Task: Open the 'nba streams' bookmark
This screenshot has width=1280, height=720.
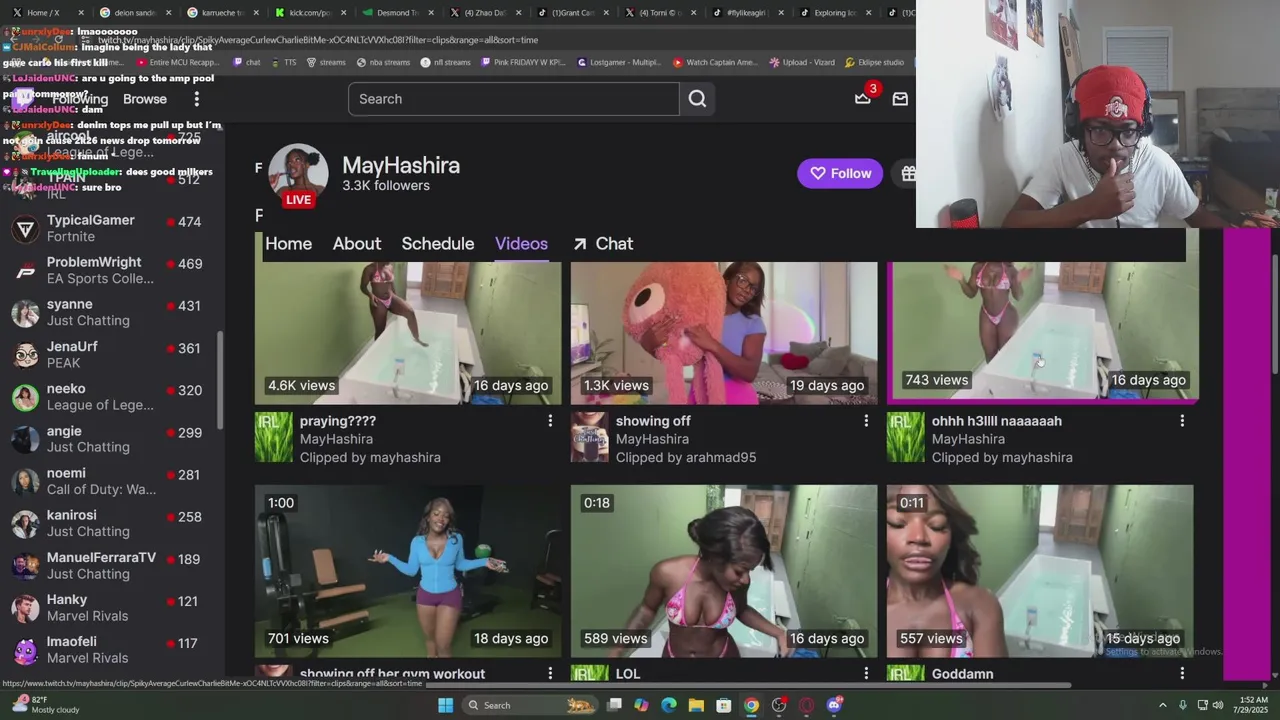Action: click(x=384, y=62)
